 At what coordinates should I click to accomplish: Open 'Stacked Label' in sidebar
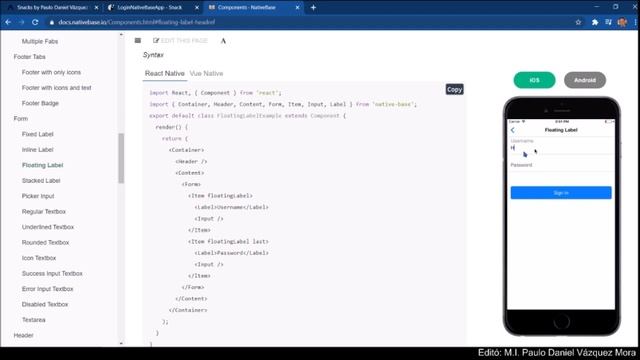pyautogui.click(x=41, y=181)
